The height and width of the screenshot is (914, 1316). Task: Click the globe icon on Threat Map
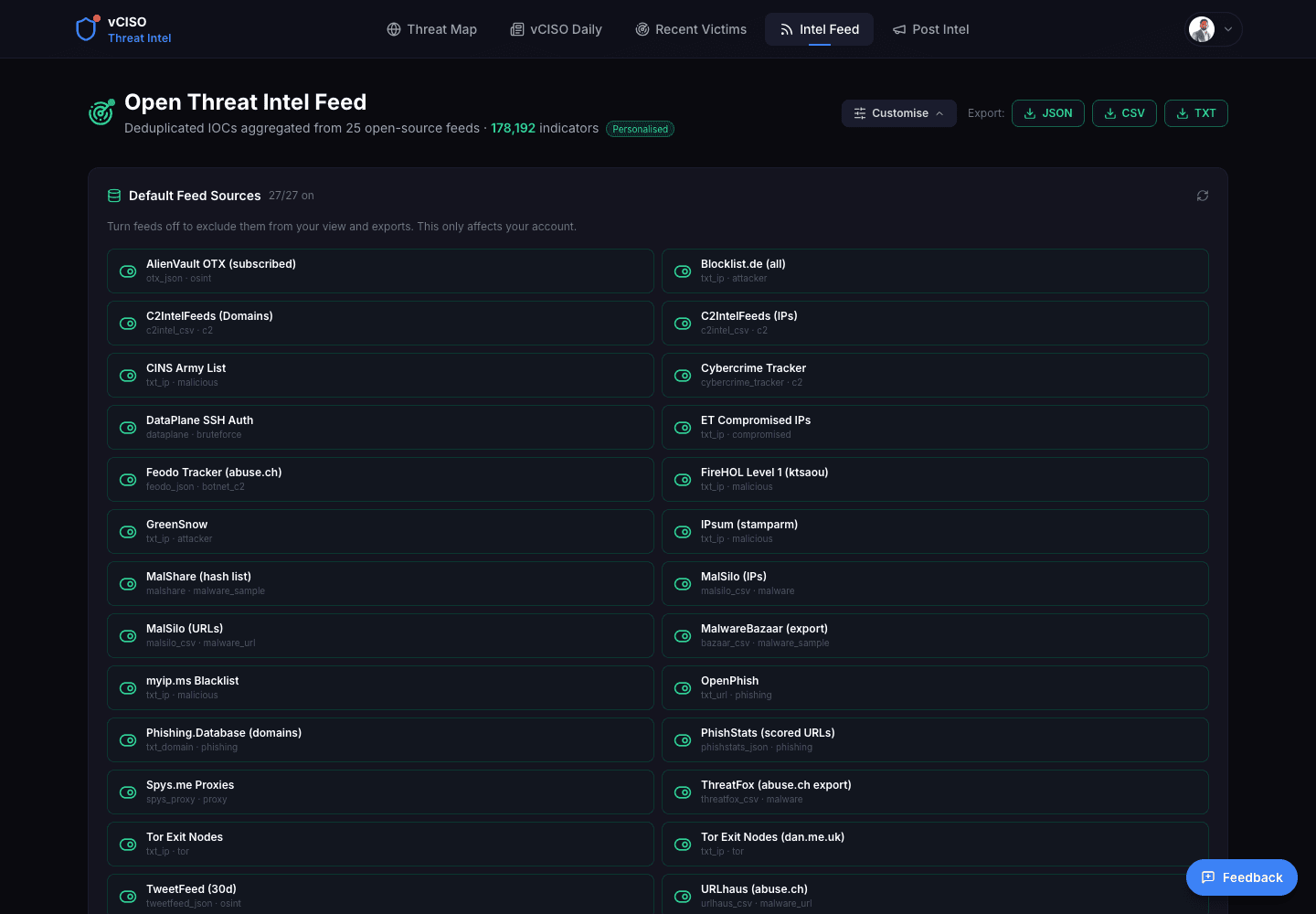point(394,29)
